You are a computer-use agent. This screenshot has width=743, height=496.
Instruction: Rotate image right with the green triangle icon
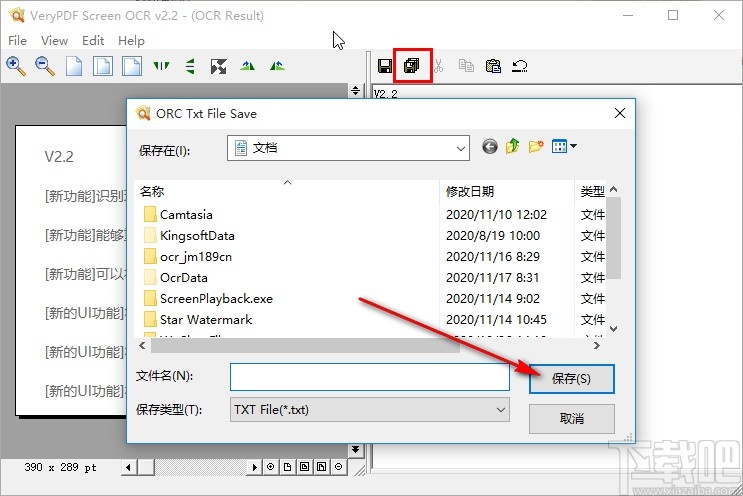click(x=277, y=66)
